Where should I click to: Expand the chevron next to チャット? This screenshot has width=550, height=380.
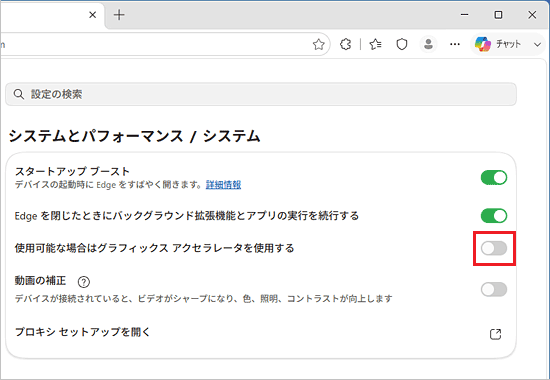[x=537, y=45]
